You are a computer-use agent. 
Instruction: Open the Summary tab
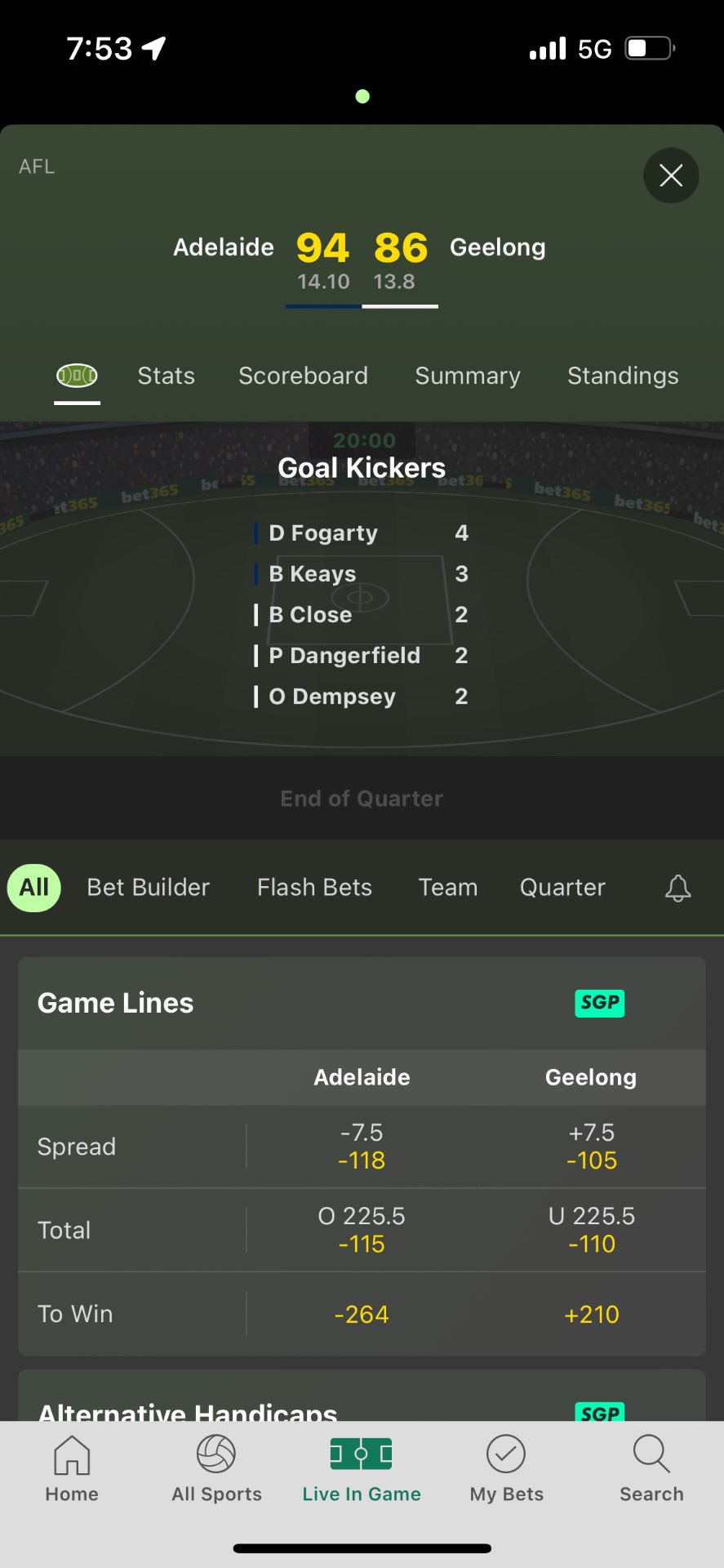468,376
